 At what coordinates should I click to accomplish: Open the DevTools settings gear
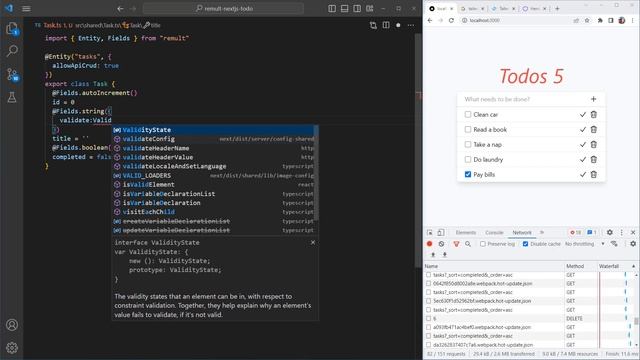click(x=610, y=232)
